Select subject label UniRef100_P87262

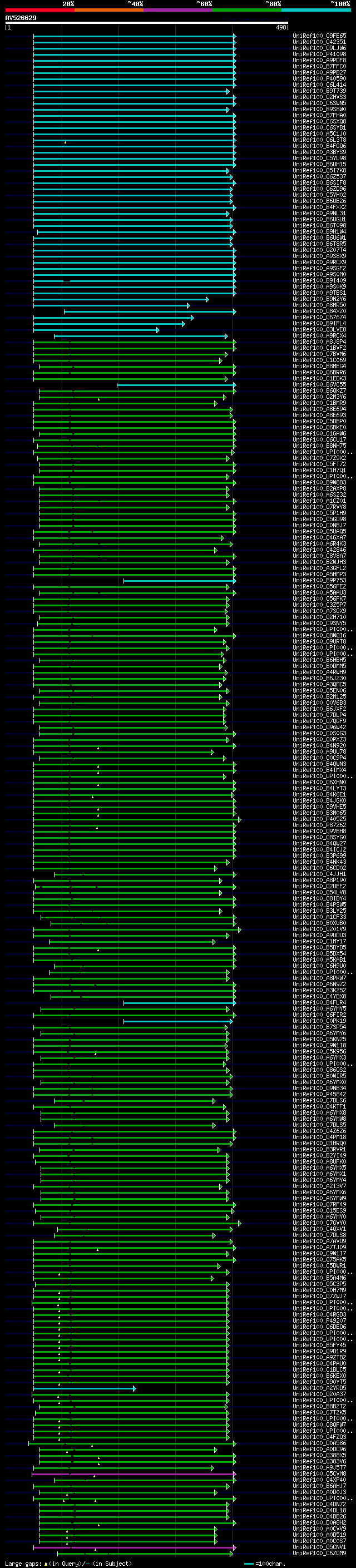(x=319, y=825)
